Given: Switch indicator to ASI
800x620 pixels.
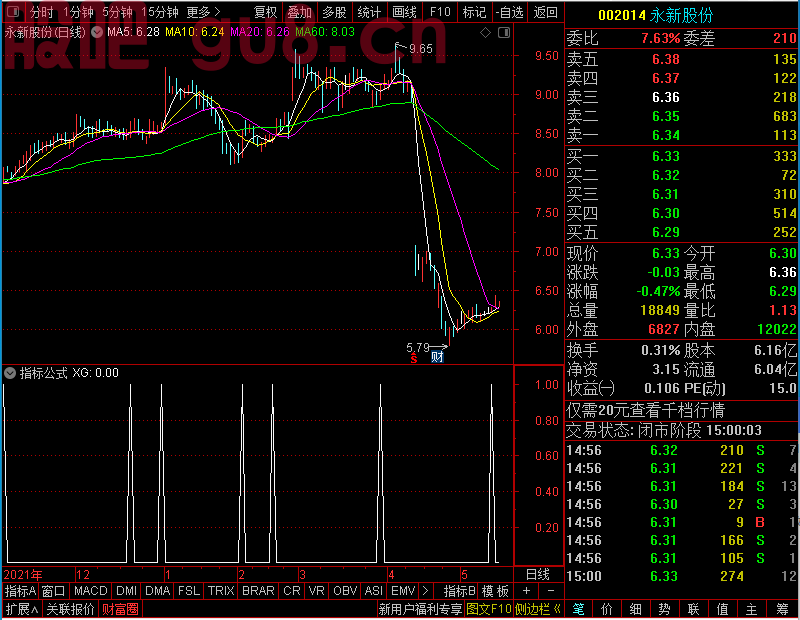Looking at the screenshot, I should click(x=374, y=591).
